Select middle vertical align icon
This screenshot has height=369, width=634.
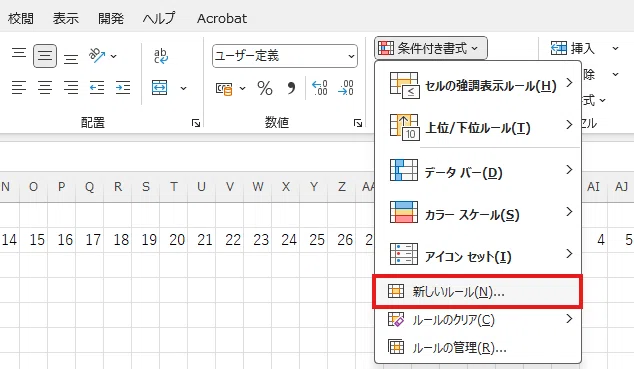[x=44, y=55]
